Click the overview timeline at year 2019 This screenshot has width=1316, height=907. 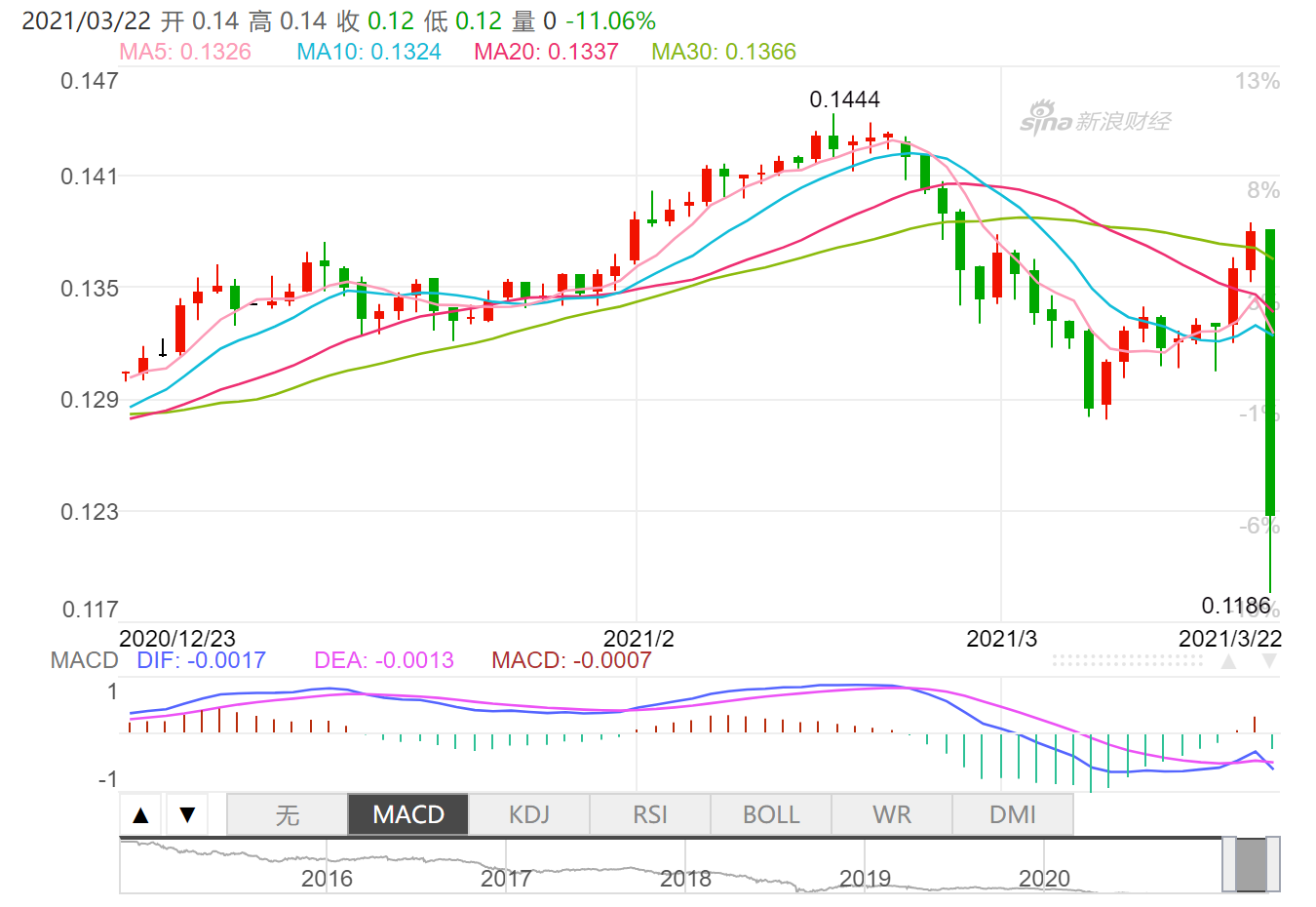pos(865,879)
